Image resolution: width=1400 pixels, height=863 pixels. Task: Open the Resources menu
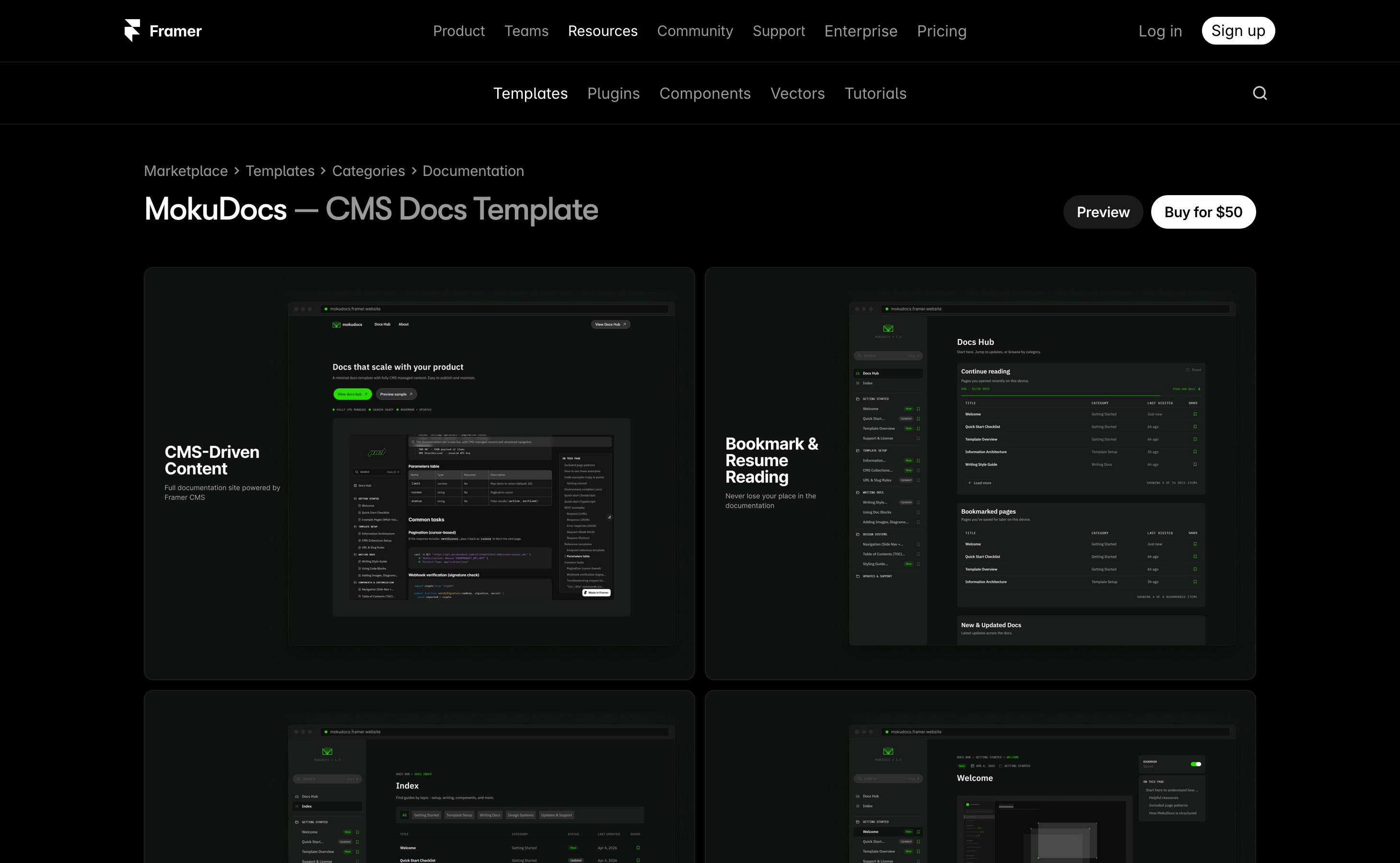(603, 31)
